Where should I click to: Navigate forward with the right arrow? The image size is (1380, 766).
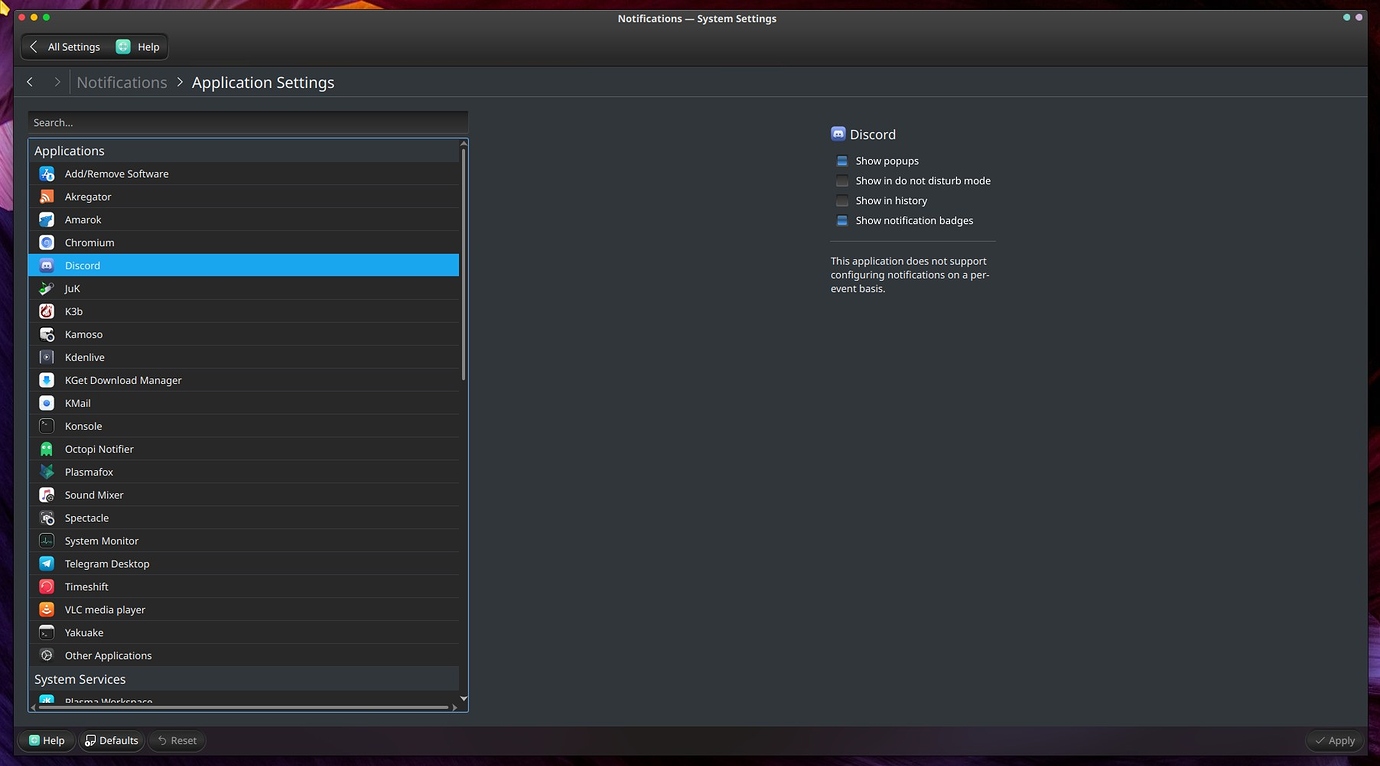tap(57, 82)
